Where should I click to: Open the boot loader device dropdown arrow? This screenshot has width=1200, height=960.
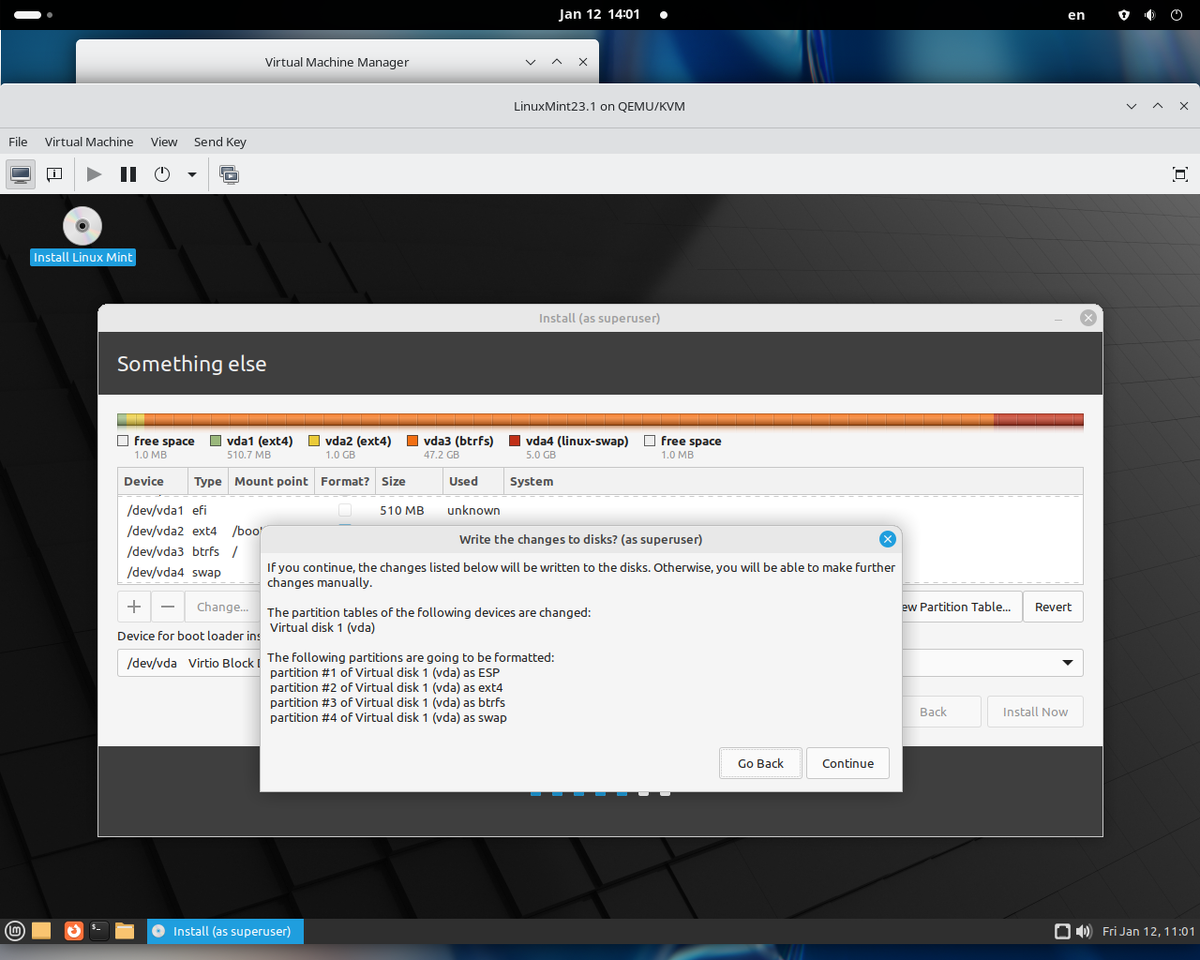[x=1068, y=663]
